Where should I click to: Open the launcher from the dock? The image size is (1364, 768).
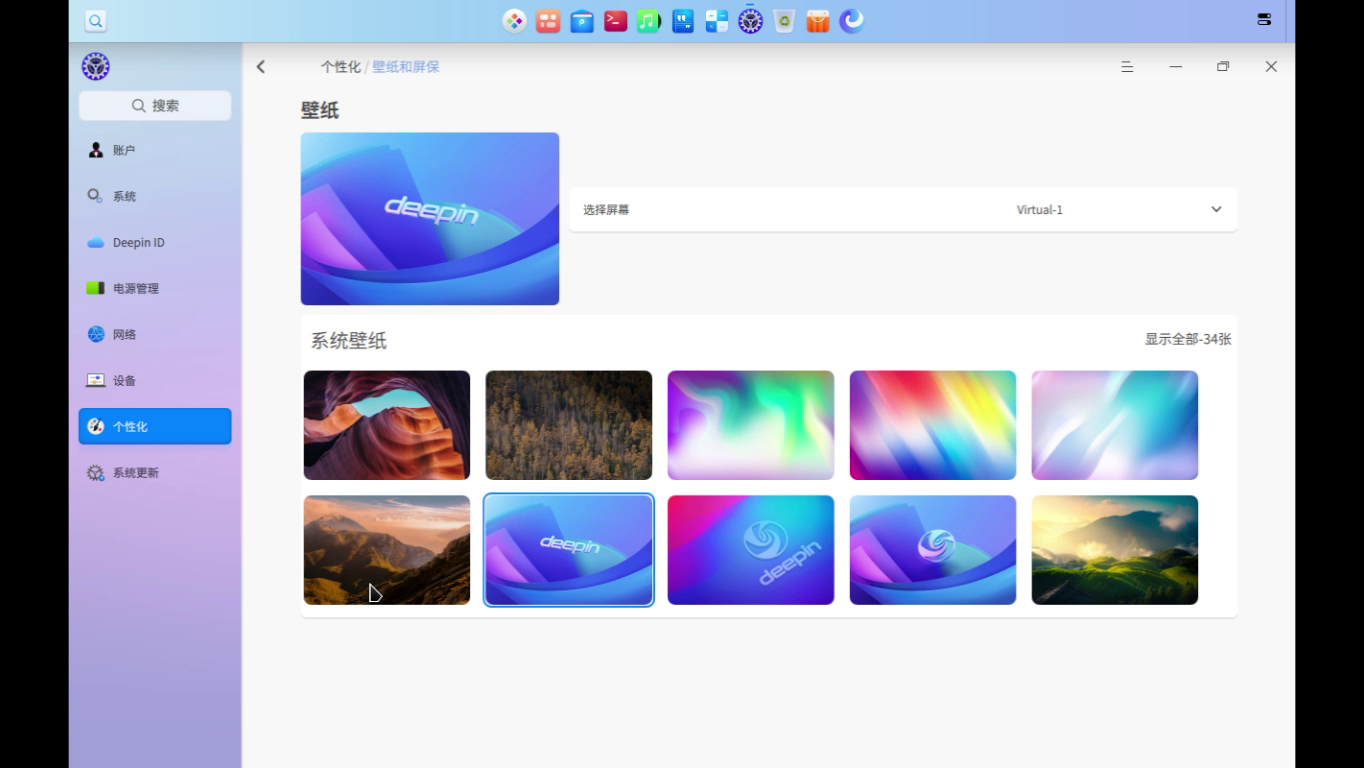click(x=514, y=21)
